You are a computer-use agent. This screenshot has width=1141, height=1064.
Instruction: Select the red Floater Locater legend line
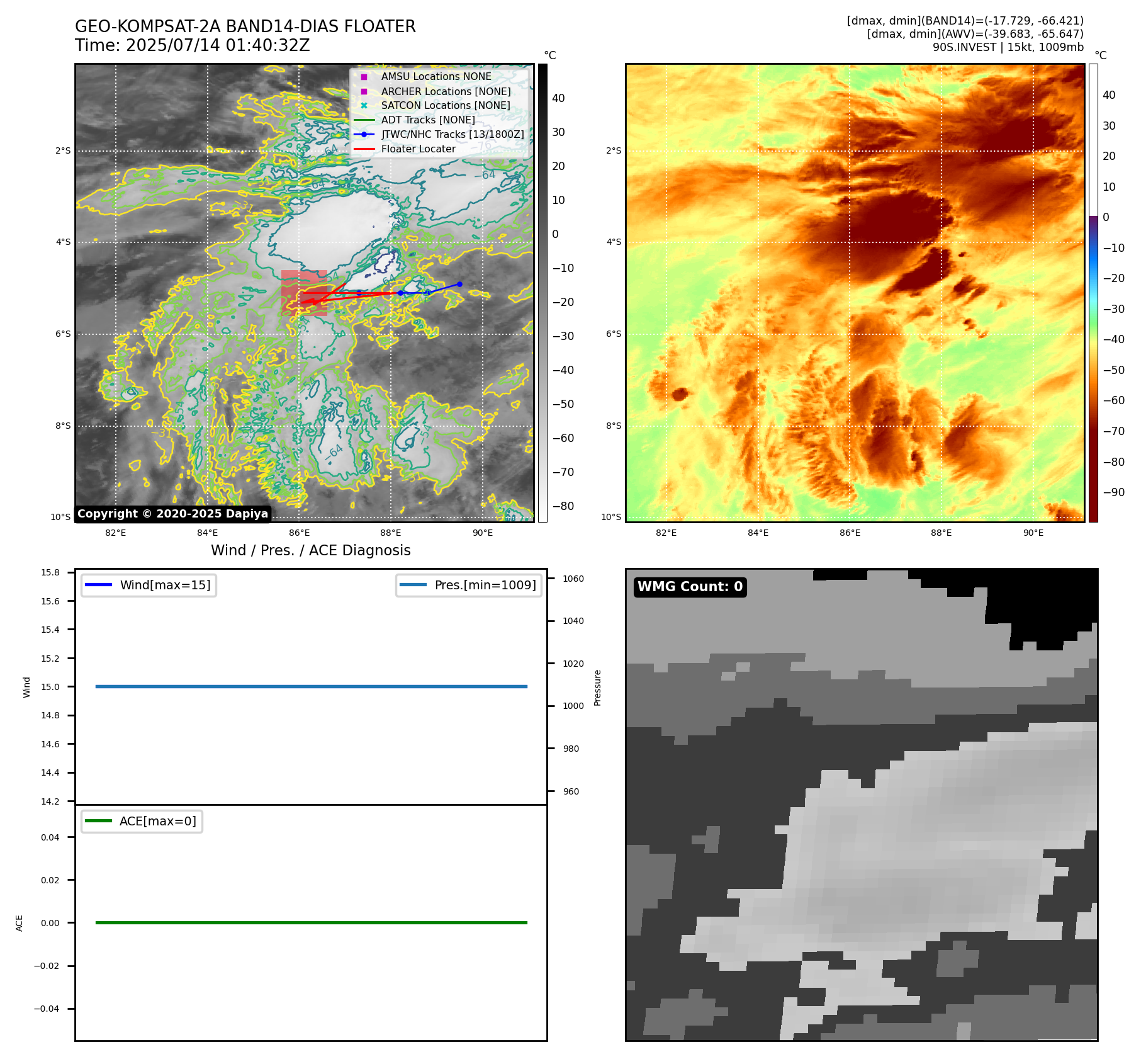pos(364,149)
